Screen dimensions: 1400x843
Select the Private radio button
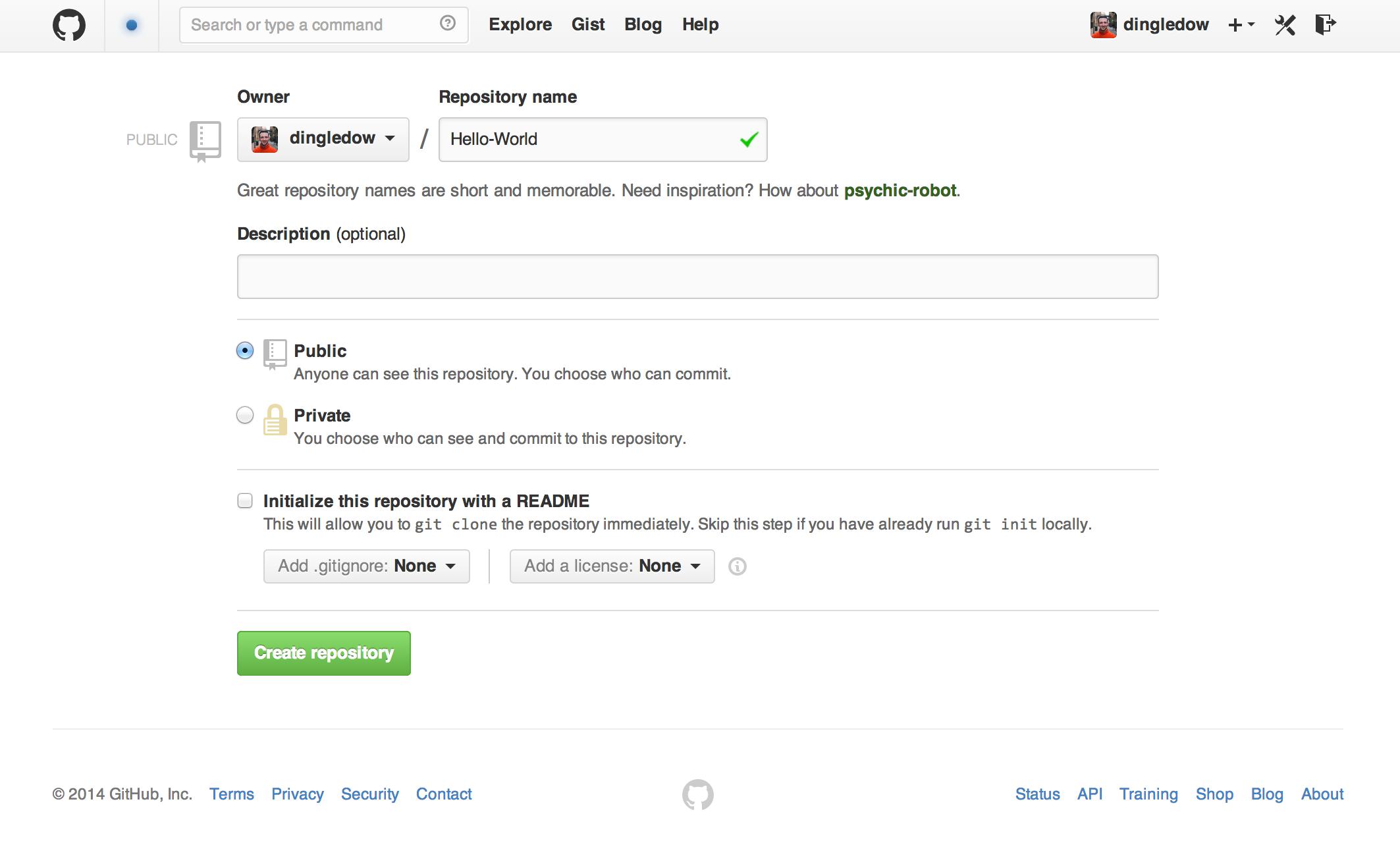coord(245,415)
